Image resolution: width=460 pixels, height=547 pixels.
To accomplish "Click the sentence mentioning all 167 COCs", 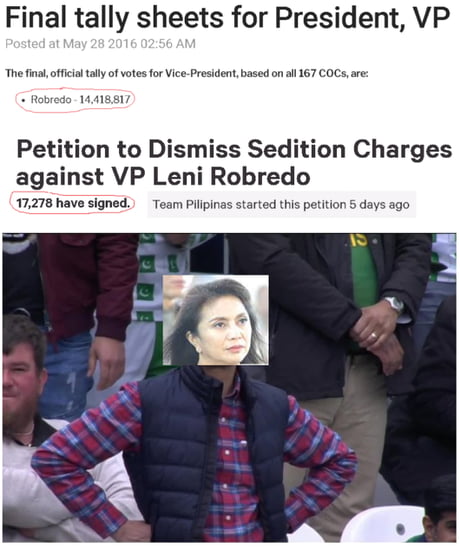I will (187, 73).
